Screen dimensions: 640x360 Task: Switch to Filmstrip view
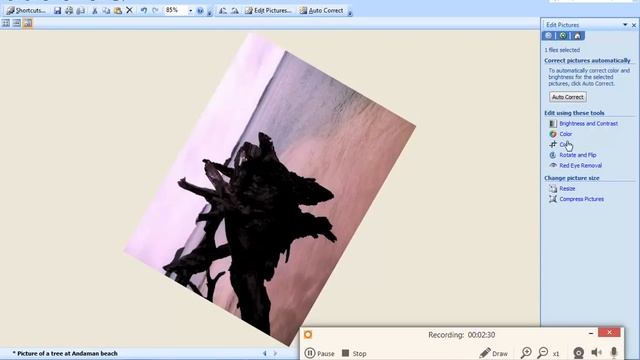pos(16,23)
